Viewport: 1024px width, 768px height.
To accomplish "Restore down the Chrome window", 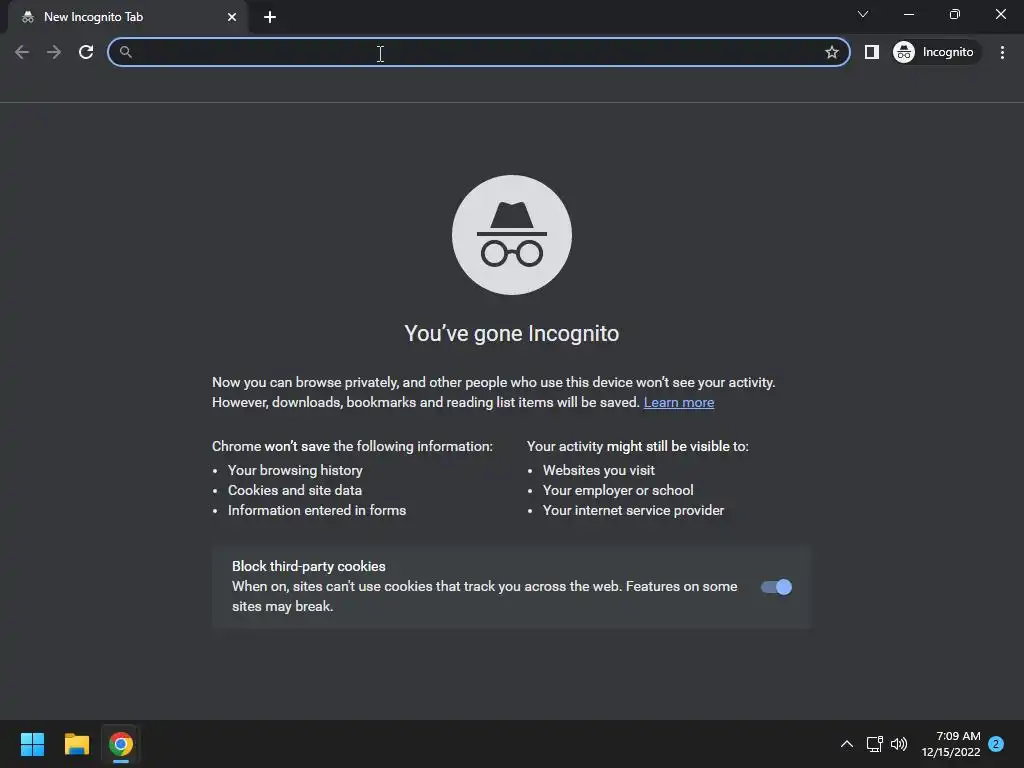I will [x=955, y=14].
